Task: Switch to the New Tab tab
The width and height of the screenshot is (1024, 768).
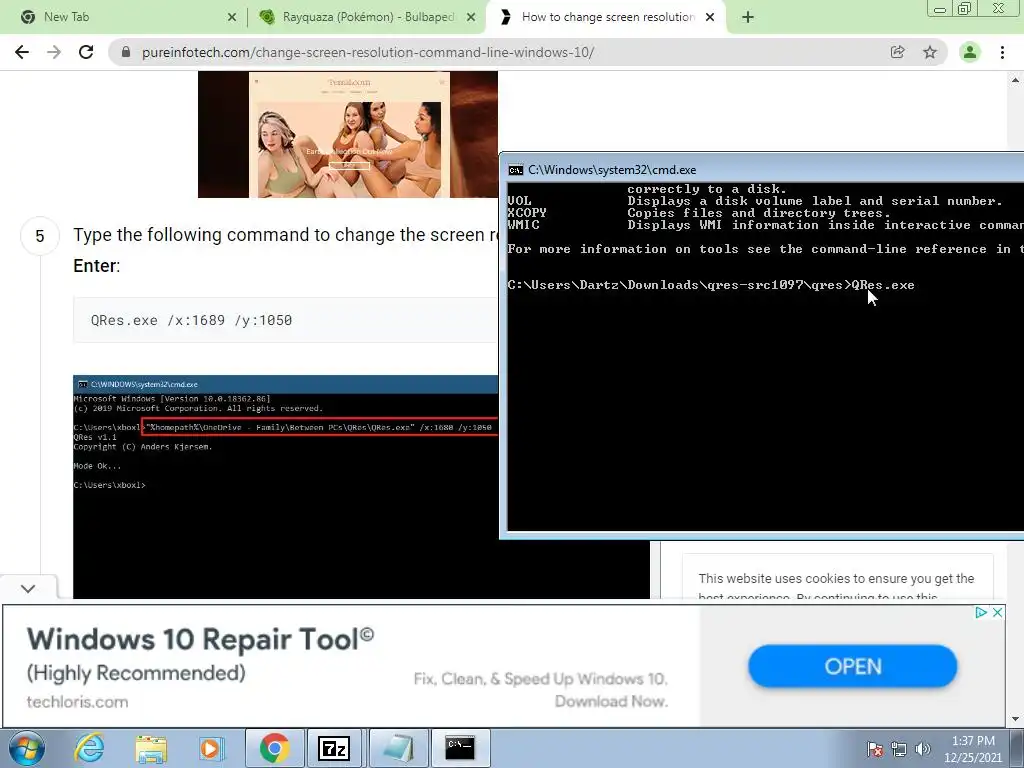Action: (x=124, y=18)
